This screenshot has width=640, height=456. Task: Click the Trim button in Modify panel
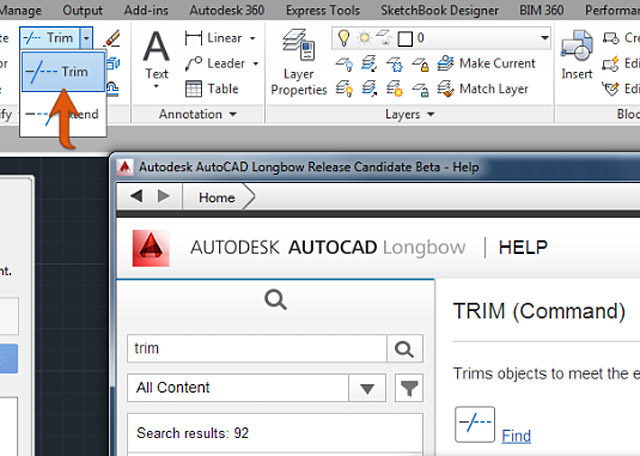[50, 38]
